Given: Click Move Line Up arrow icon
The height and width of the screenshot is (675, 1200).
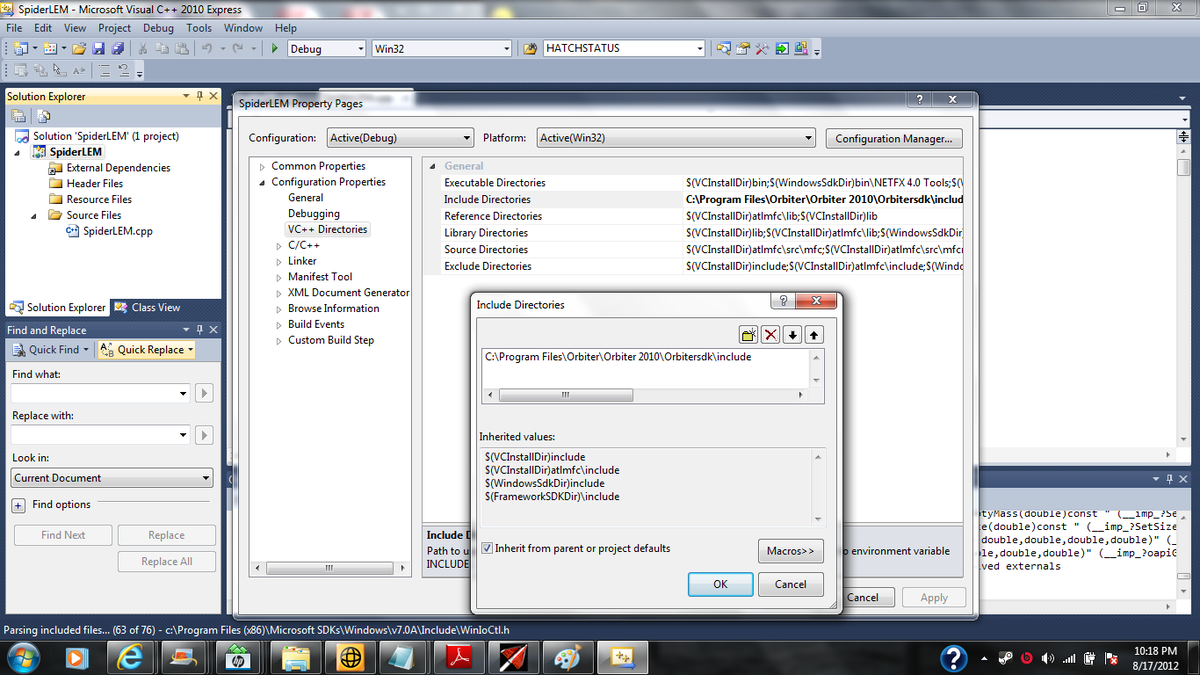Looking at the screenshot, I should (814, 335).
